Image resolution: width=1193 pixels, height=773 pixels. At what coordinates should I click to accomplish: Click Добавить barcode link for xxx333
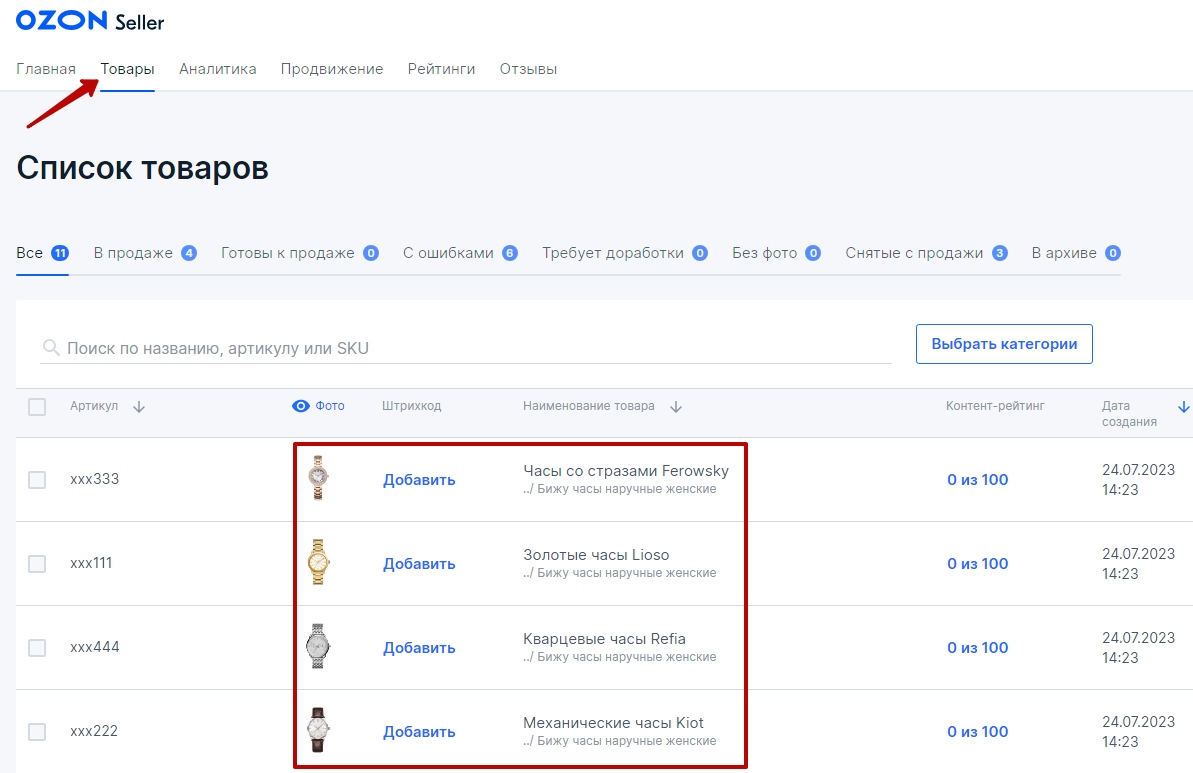tap(419, 480)
